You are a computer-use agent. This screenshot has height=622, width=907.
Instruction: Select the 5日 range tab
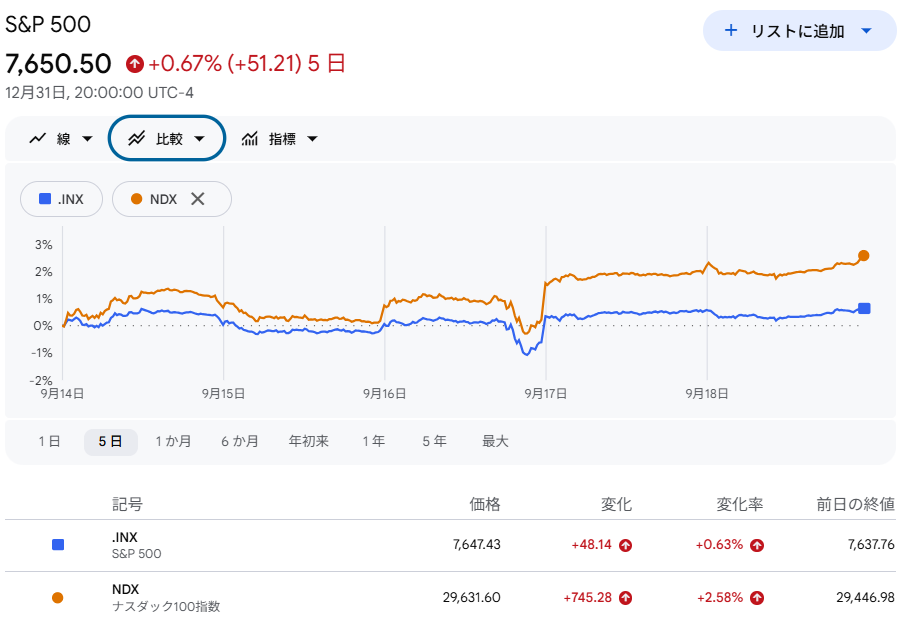pos(110,442)
